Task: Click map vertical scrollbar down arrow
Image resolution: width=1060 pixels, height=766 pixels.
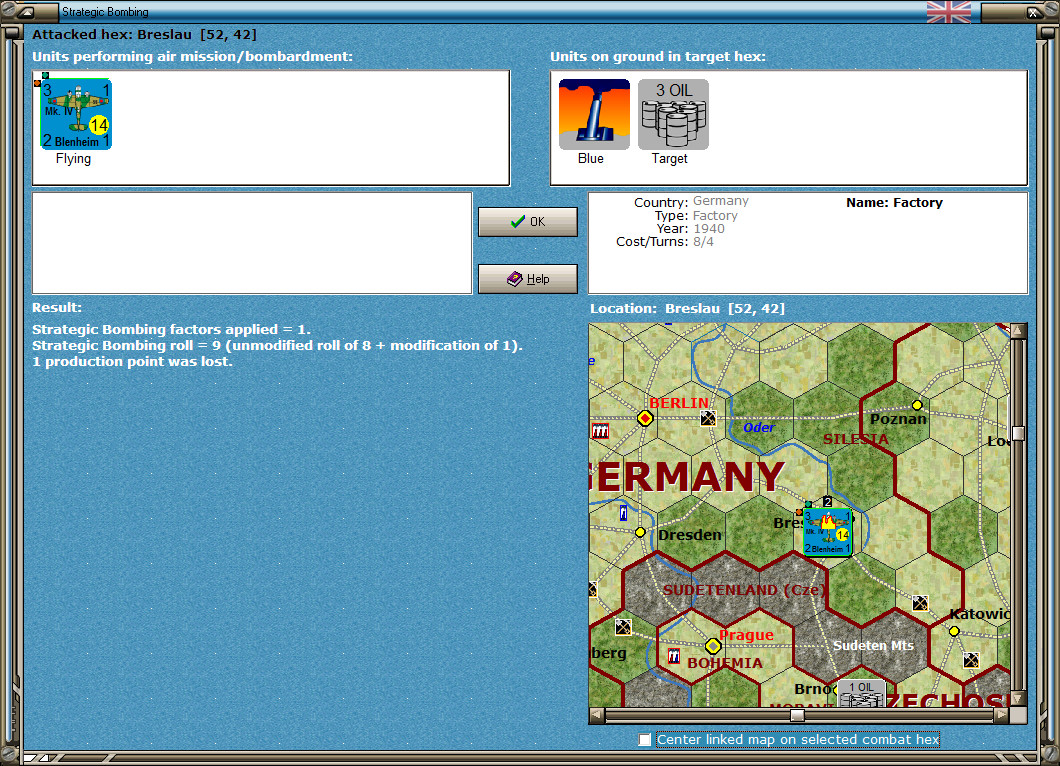Action: click(x=1018, y=698)
